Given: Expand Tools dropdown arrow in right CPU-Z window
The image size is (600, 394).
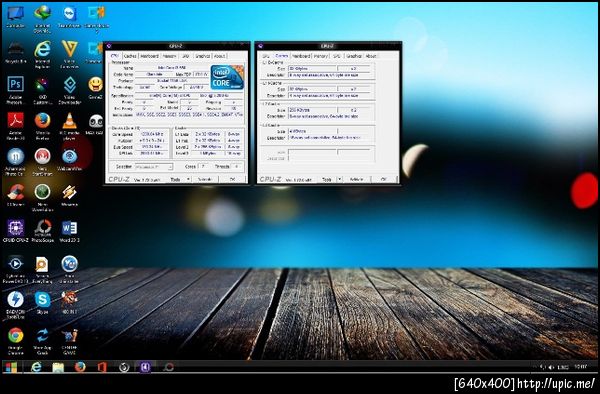Looking at the screenshot, I should pos(339,179).
